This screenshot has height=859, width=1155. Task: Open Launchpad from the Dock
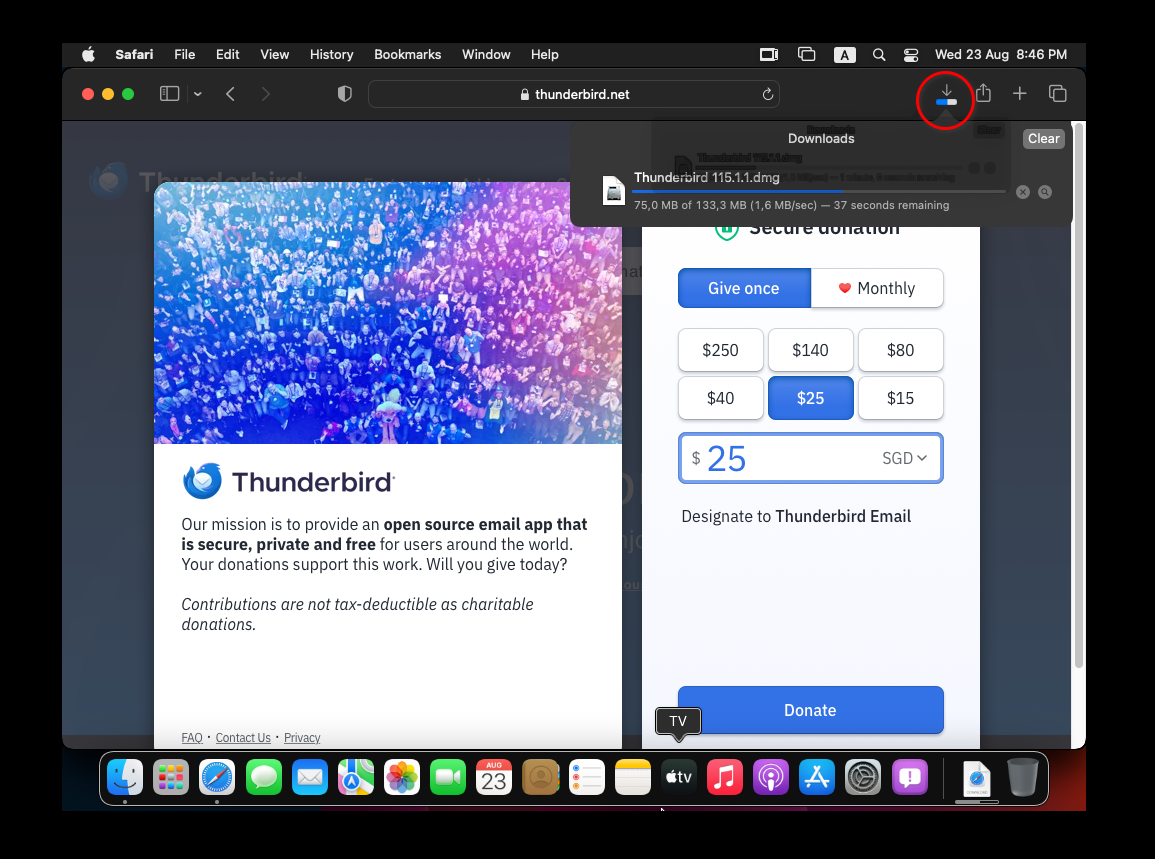[x=171, y=777]
